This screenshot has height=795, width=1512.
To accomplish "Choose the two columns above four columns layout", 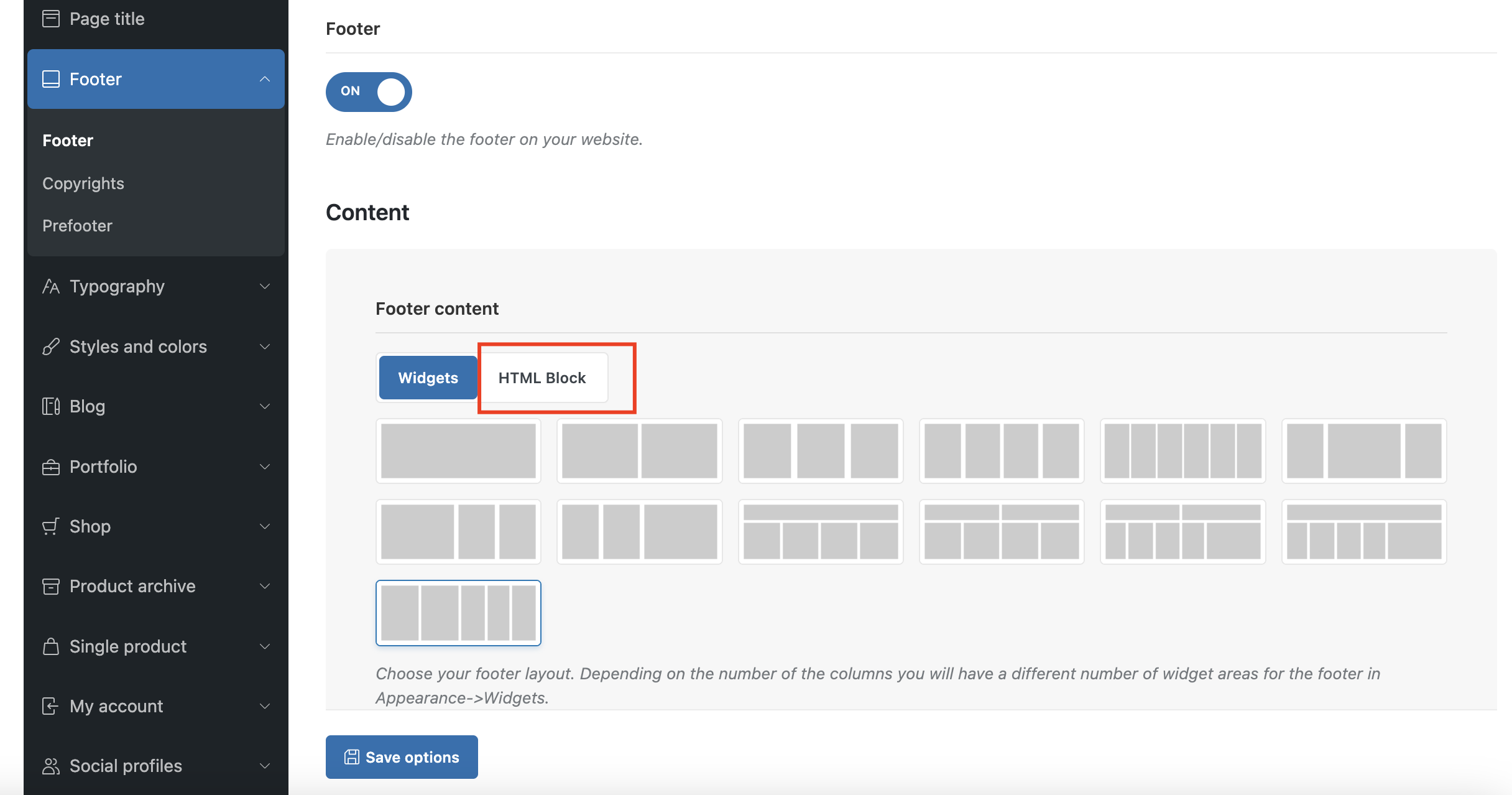I will (1002, 532).
